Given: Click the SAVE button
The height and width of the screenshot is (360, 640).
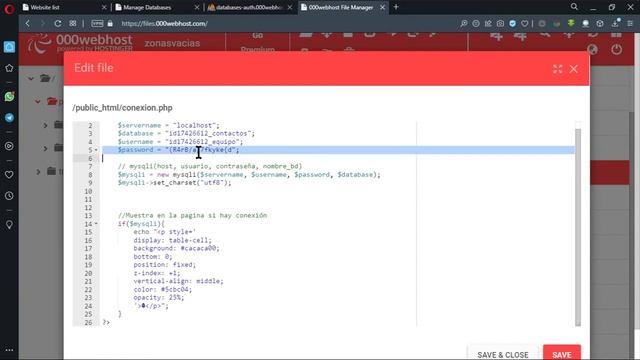Looking at the screenshot, I should 562,353.
